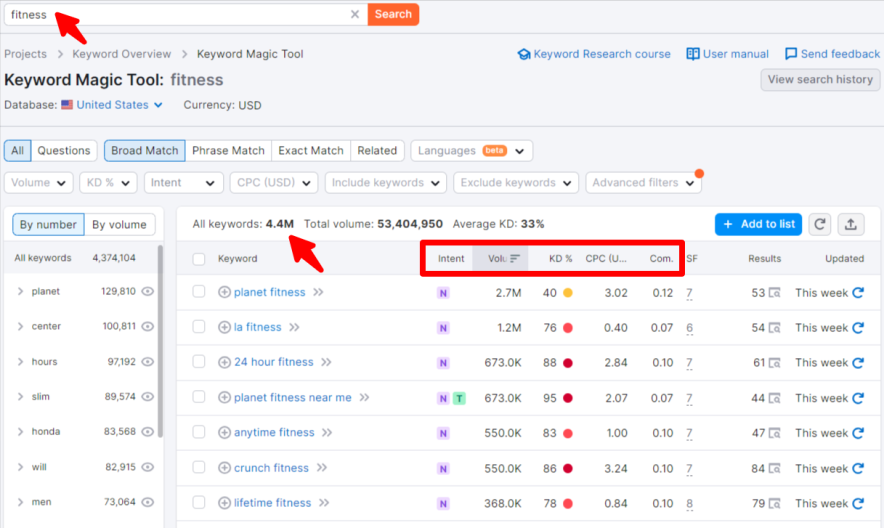Screen dimensions: 884x528
Task: Click plus icon beside anytime fitness
Action: click(x=224, y=433)
